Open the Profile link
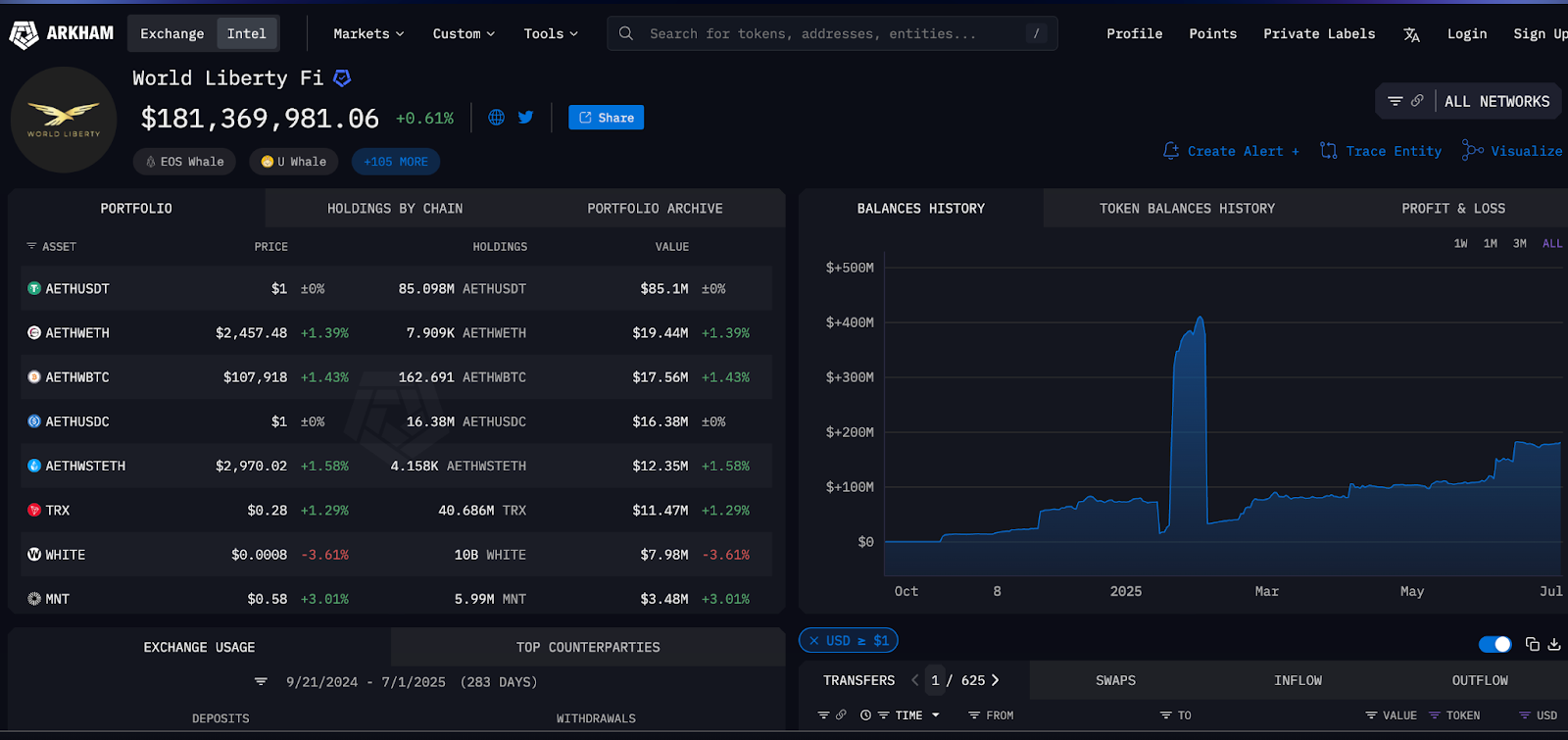 pos(1135,33)
